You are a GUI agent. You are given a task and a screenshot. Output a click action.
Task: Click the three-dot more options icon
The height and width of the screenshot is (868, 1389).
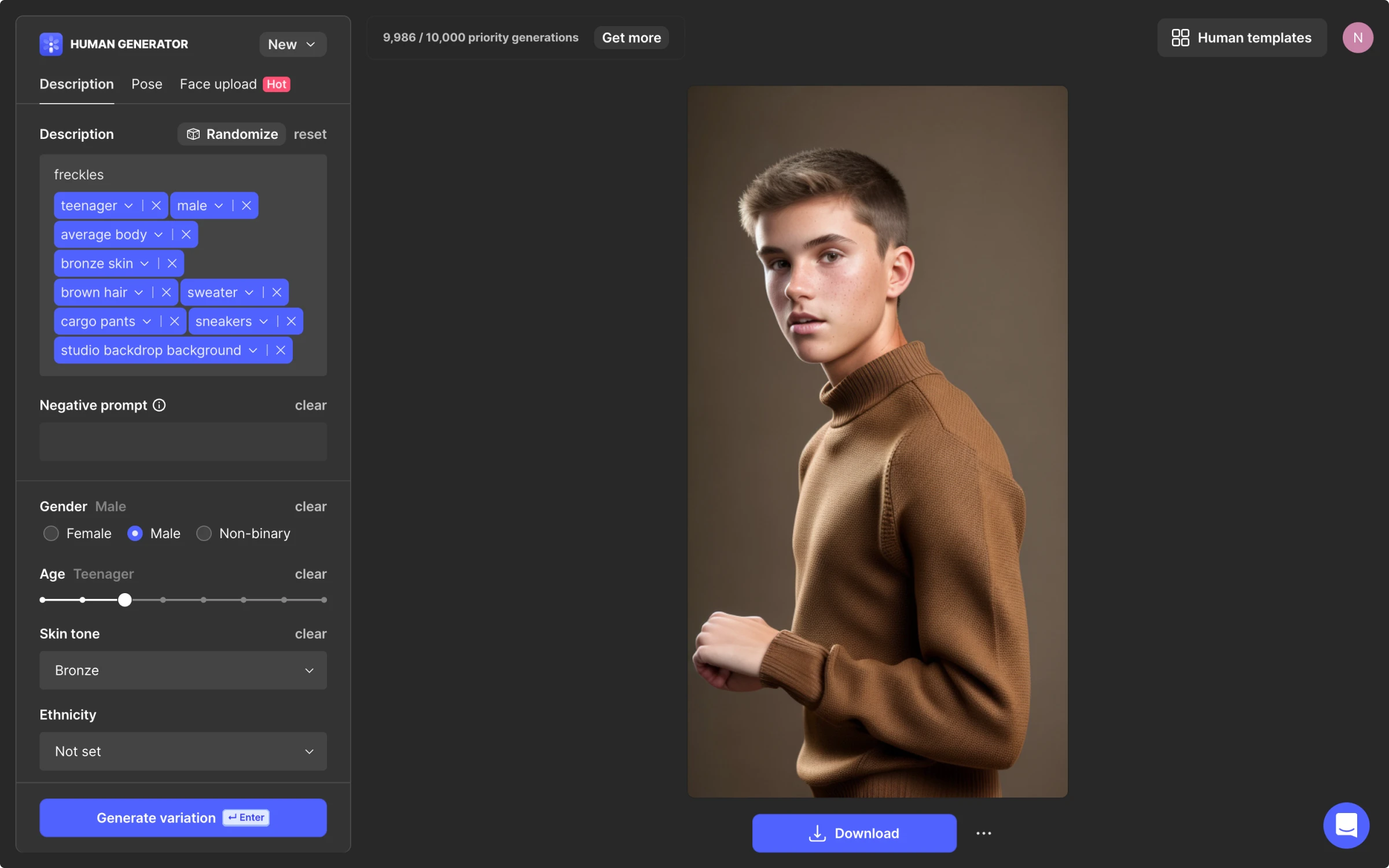(983, 832)
